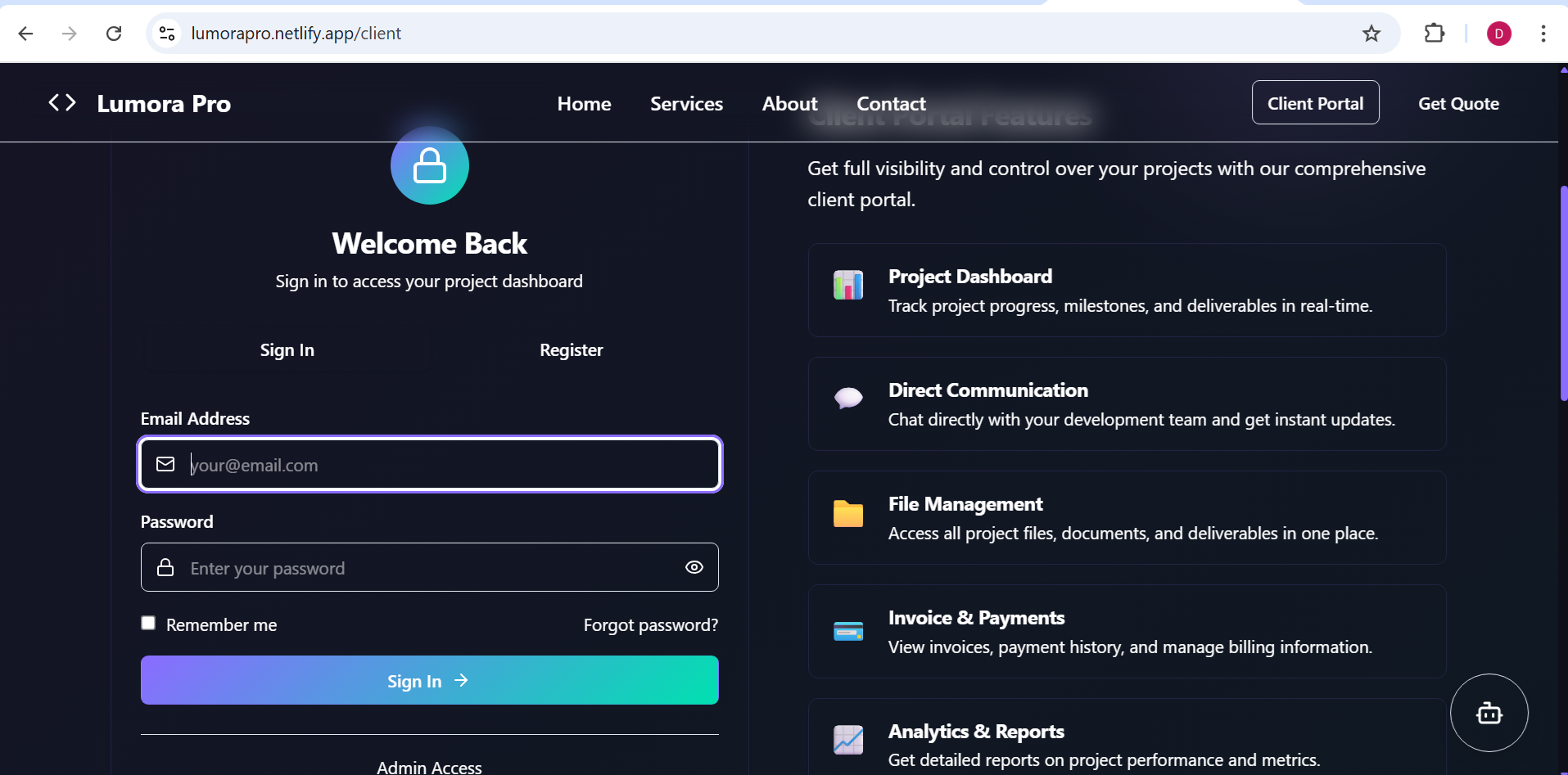Click the Password field label
This screenshot has height=775, width=1568.
pos(177,522)
